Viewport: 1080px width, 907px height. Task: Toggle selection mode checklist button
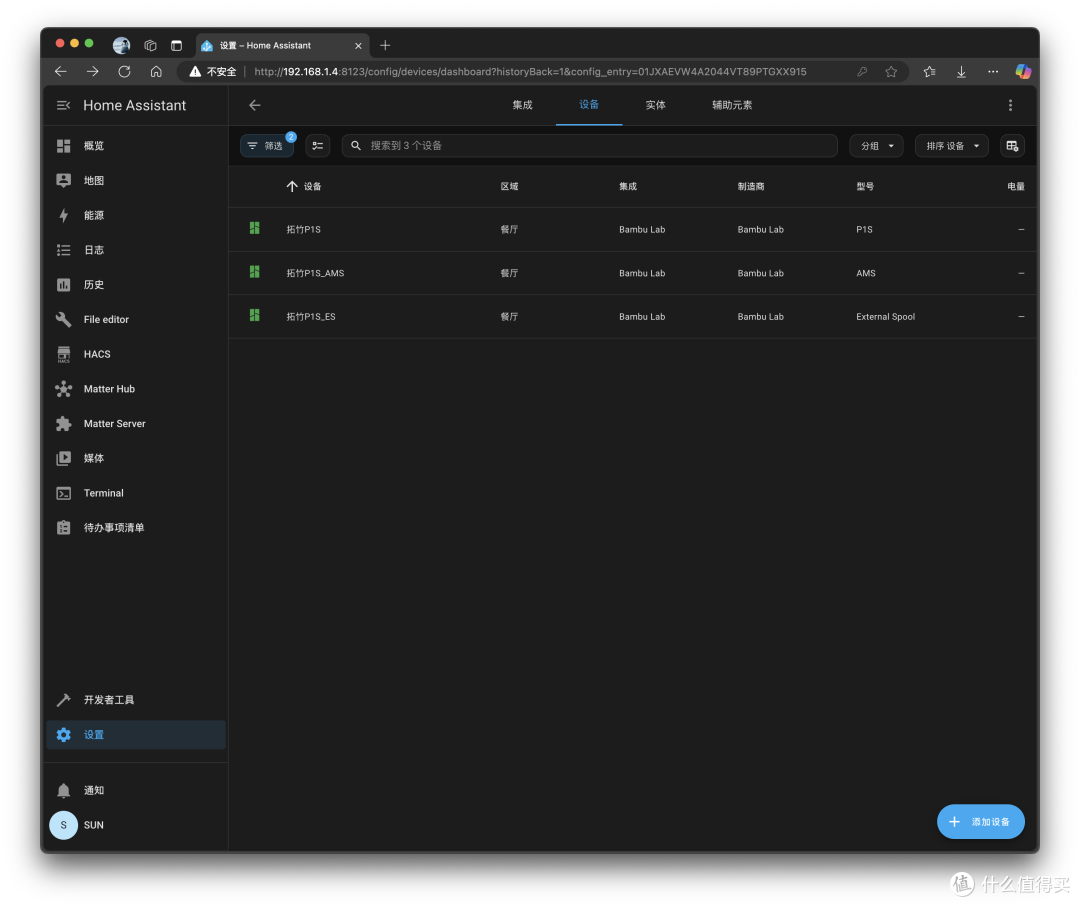(x=318, y=146)
